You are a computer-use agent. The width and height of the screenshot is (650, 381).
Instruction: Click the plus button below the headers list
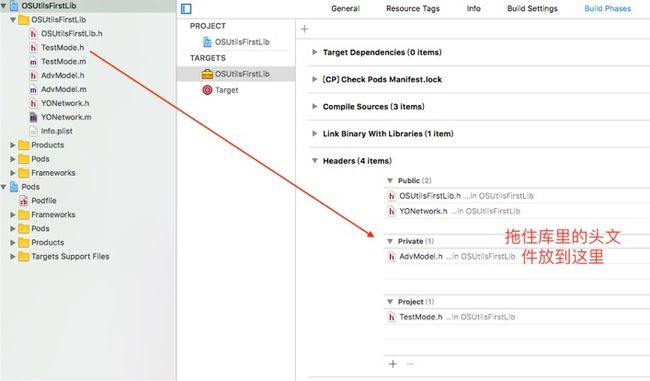point(393,364)
